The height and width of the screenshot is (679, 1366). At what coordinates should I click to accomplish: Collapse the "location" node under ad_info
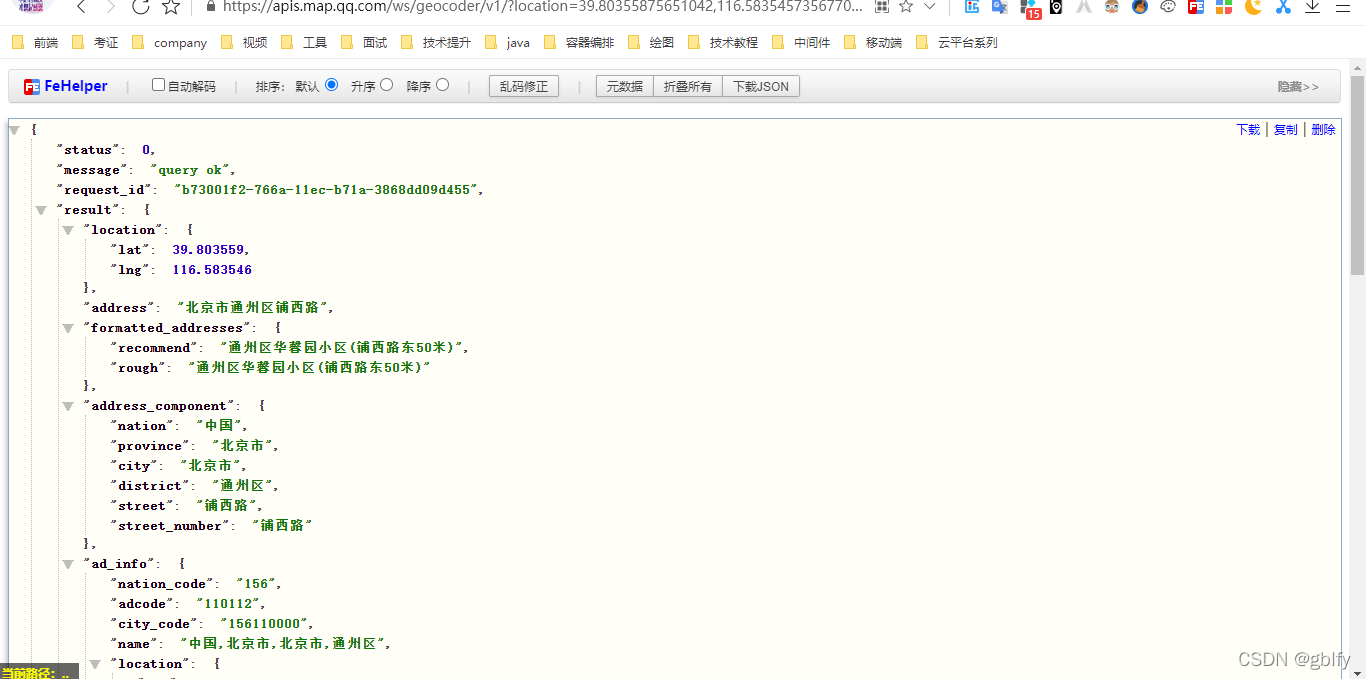pyautogui.click(x=95, y=664)
